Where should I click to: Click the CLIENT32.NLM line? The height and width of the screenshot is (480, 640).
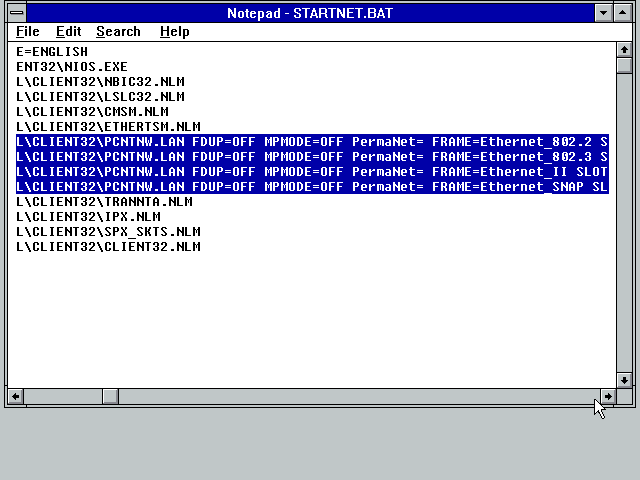click(108, 247)
